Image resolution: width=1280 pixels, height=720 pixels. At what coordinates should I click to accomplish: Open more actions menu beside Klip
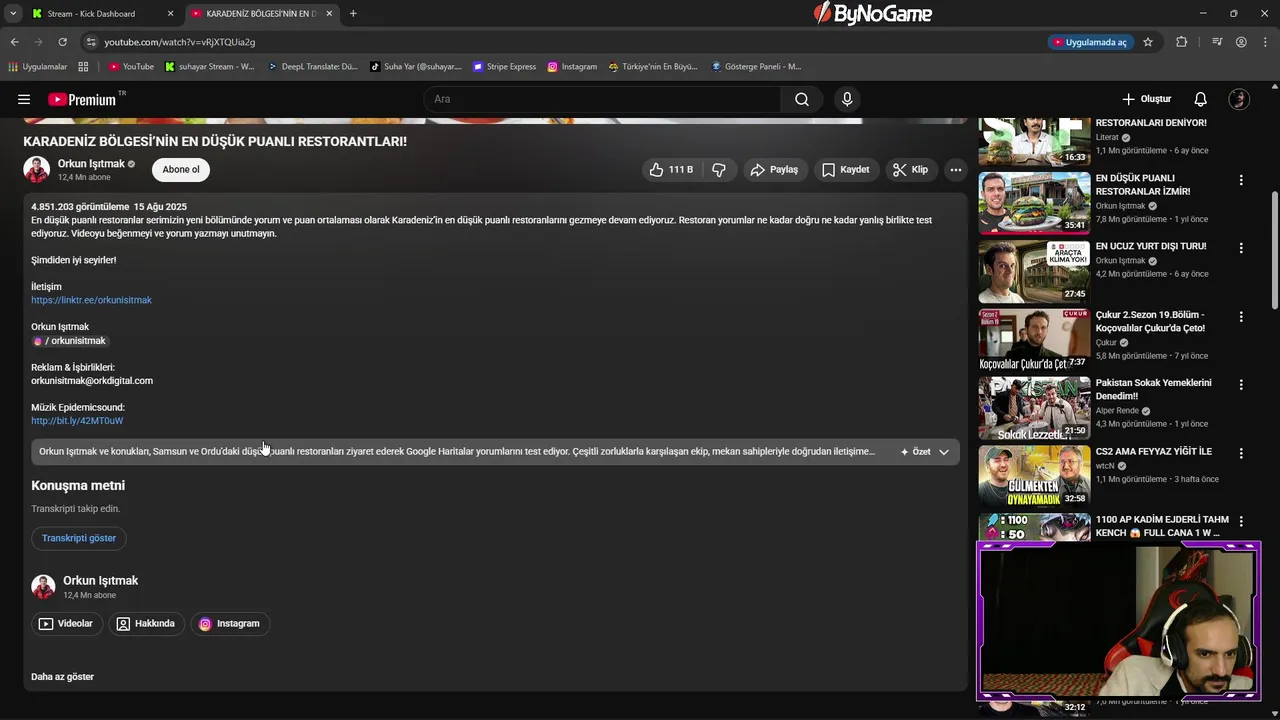tap(956, 170)
